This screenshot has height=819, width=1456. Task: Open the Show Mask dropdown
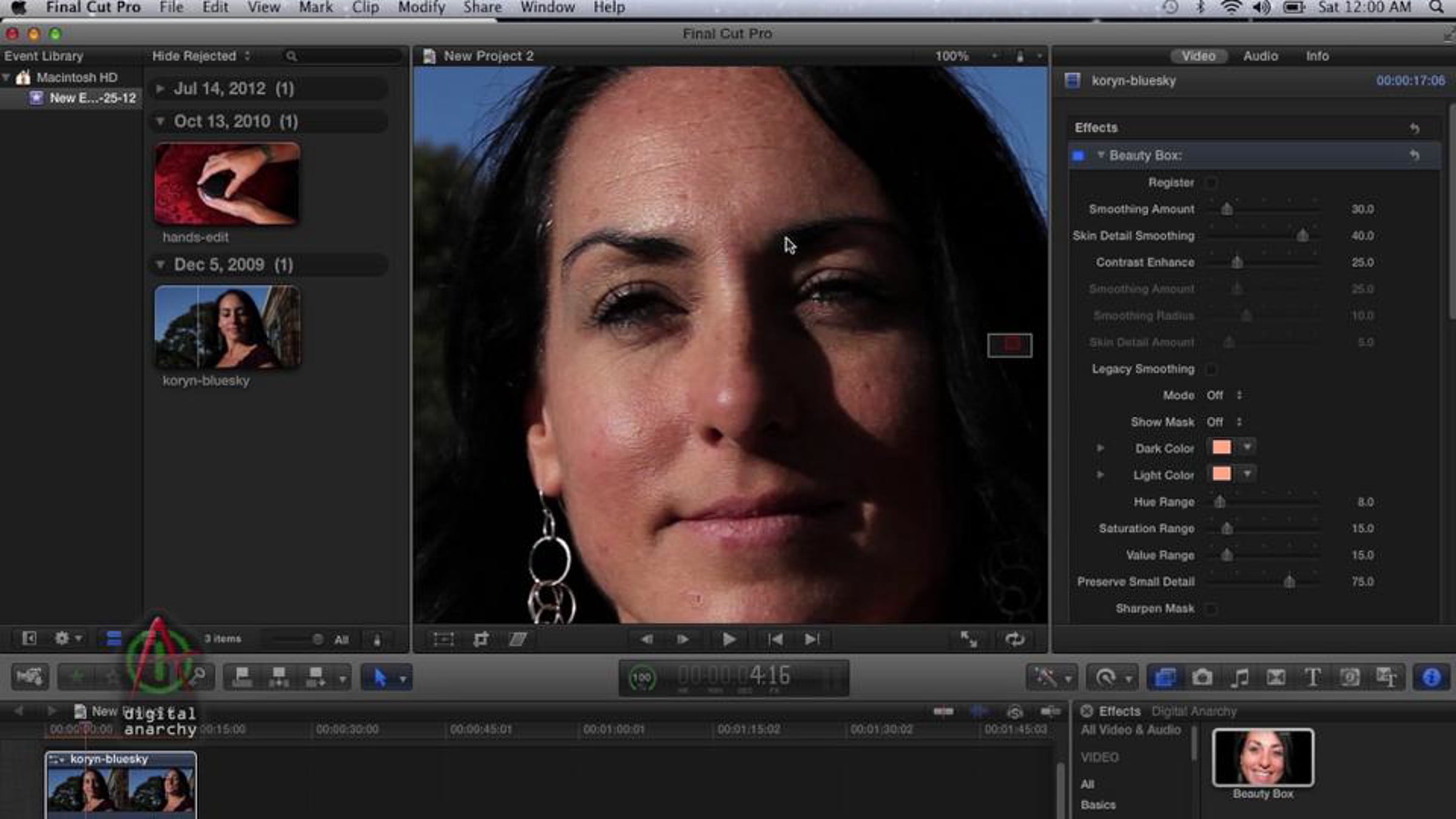pyautogui.click(x=1224, y=422)
